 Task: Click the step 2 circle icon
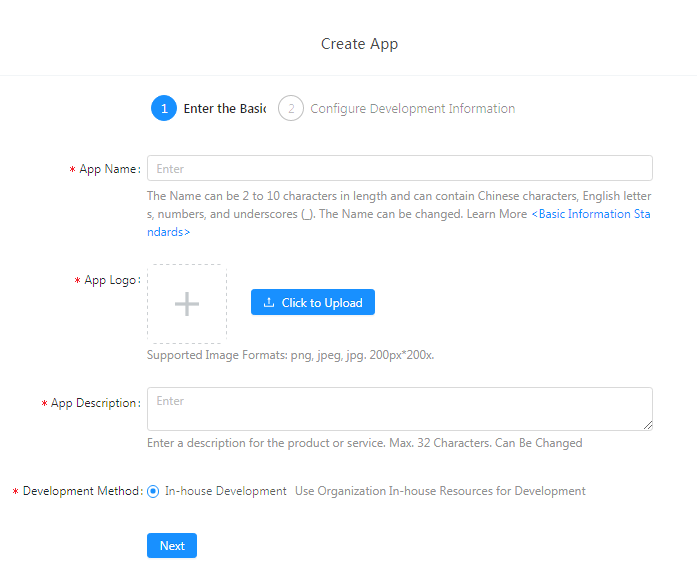coord(291,108)
